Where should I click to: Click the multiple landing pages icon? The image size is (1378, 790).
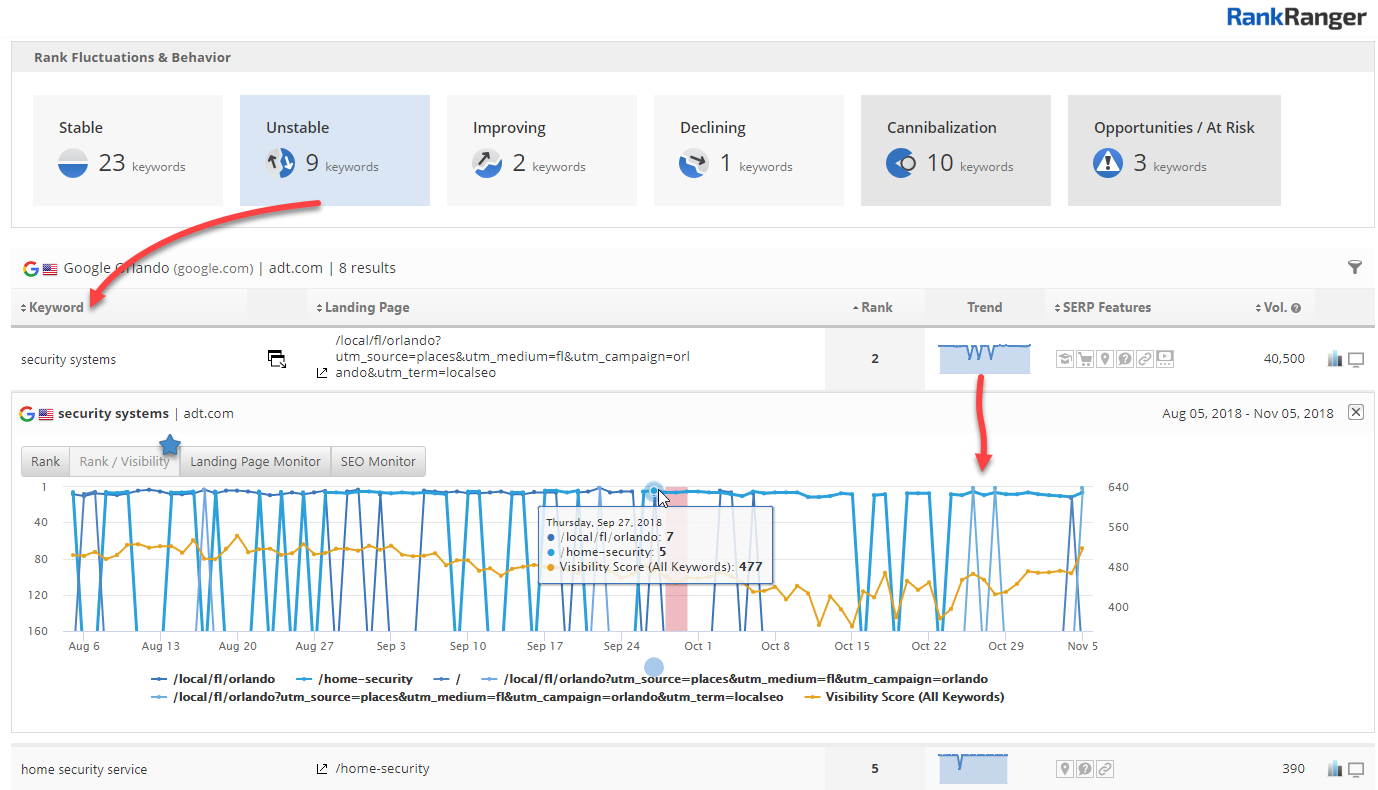(277, 359)
